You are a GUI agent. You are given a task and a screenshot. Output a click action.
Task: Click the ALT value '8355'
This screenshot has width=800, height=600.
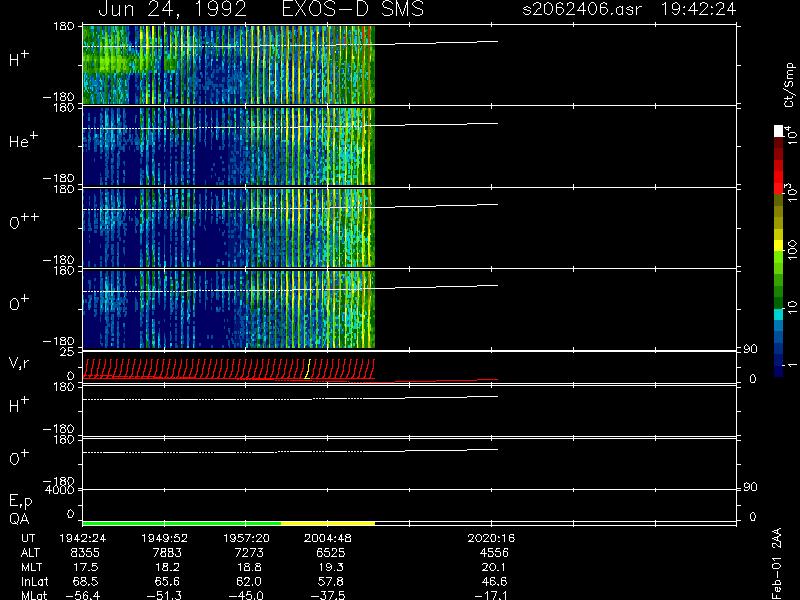pos(85,553)
